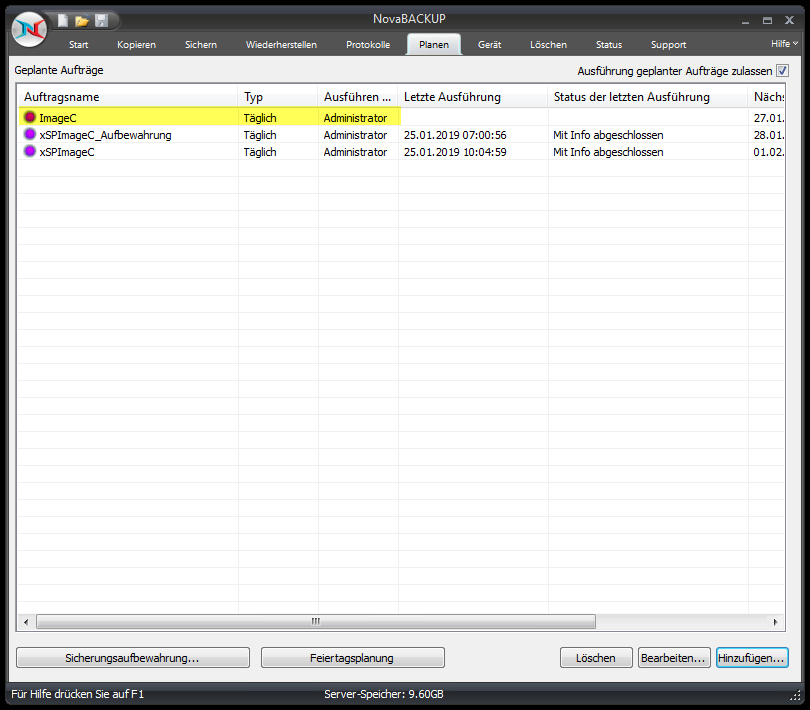The image size is (810, 710).
Task: Click the '28.01.' next run cell
Action: (769, 135)
